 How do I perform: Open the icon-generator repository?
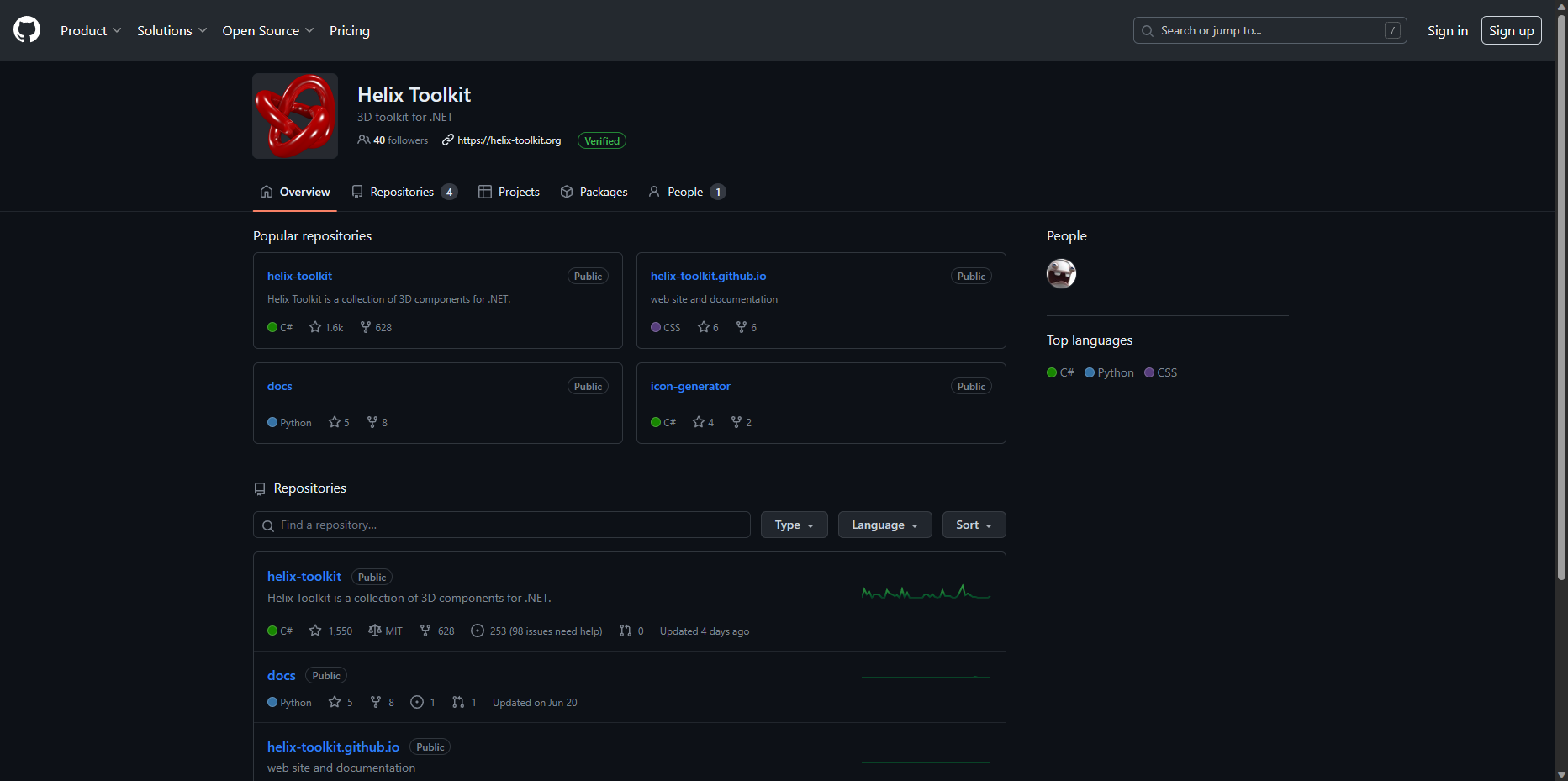click(x=690, y=386)
